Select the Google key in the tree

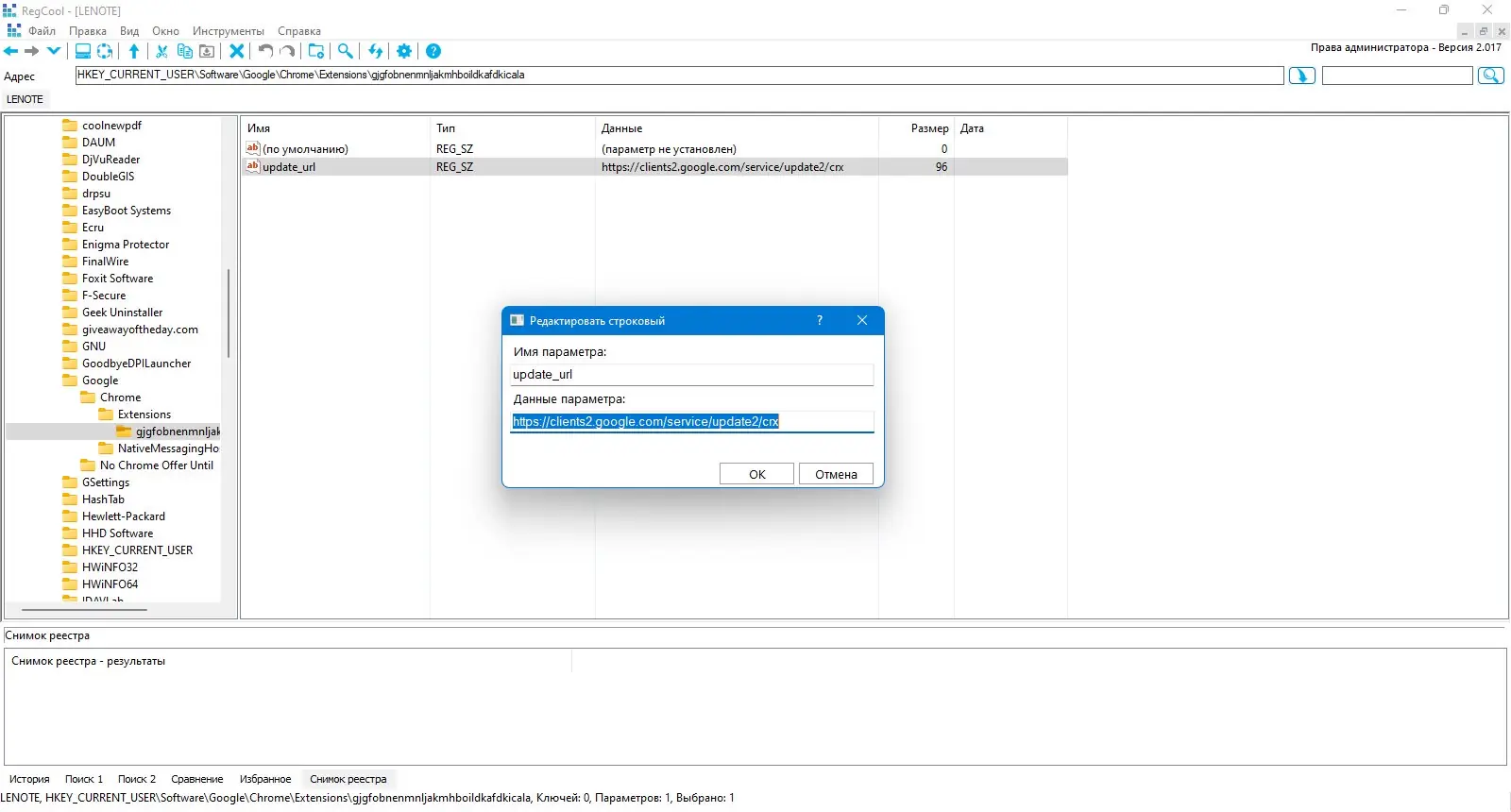100,381
